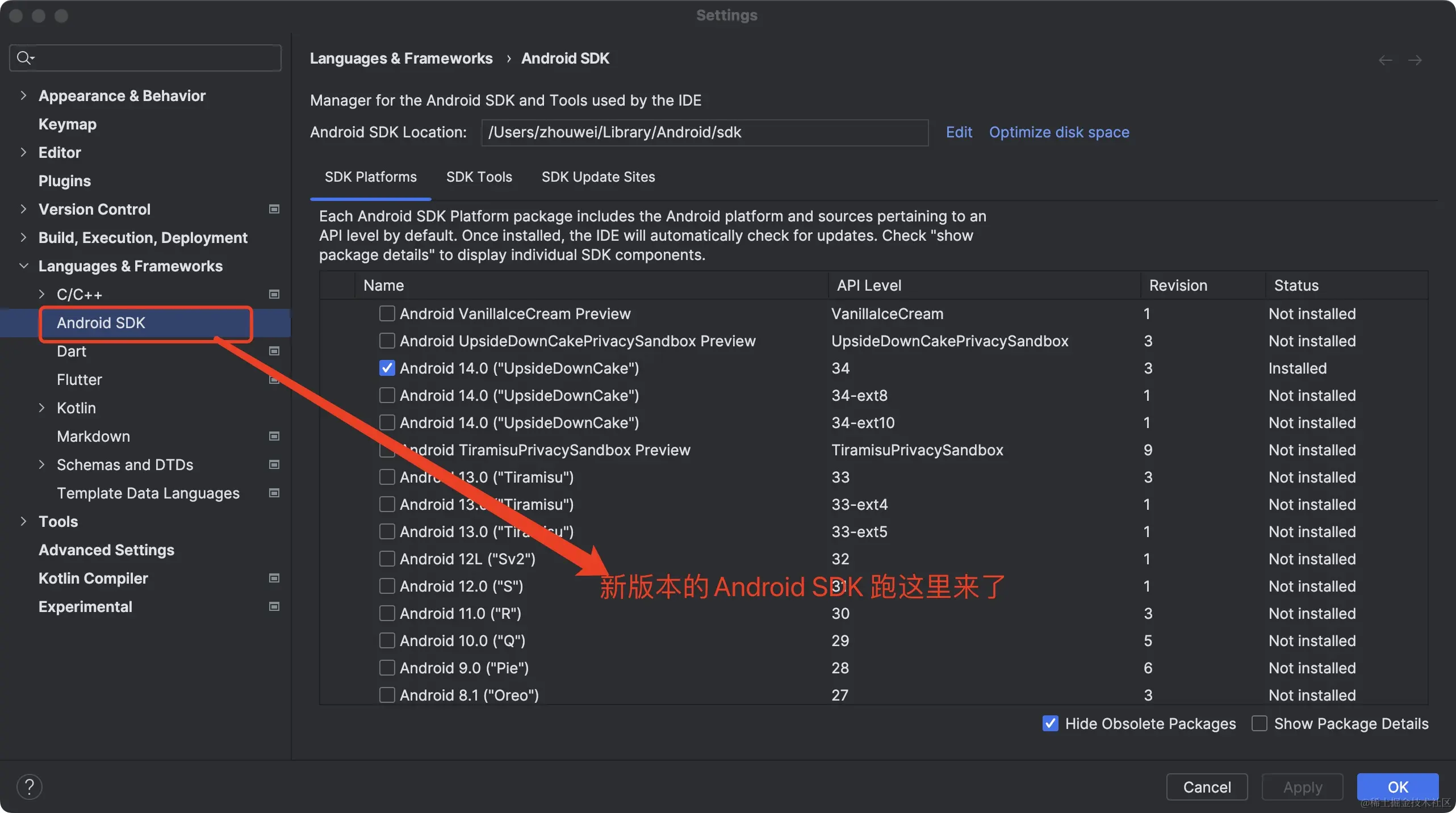Screen dimensions: 1456x813
Task: Toggle Hide Obsolete Packages checkbox
Action: (x=1051, y=724)
